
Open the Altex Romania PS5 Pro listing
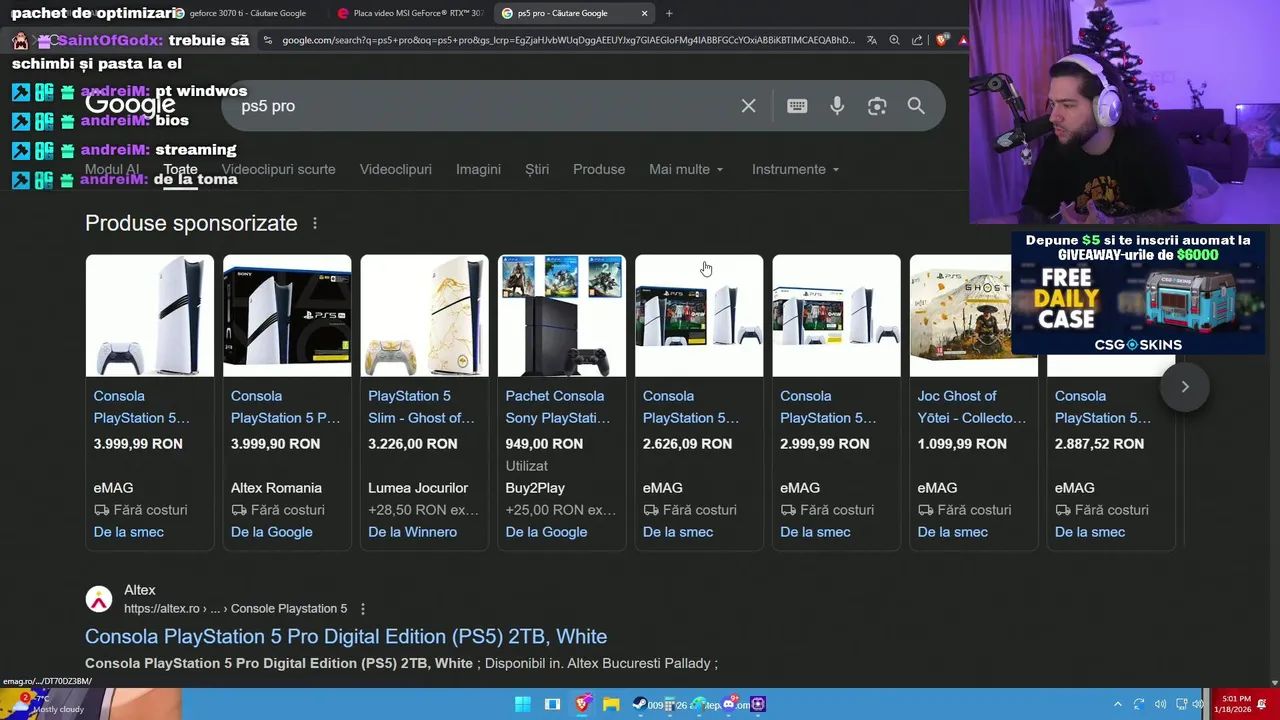(287, 402)
